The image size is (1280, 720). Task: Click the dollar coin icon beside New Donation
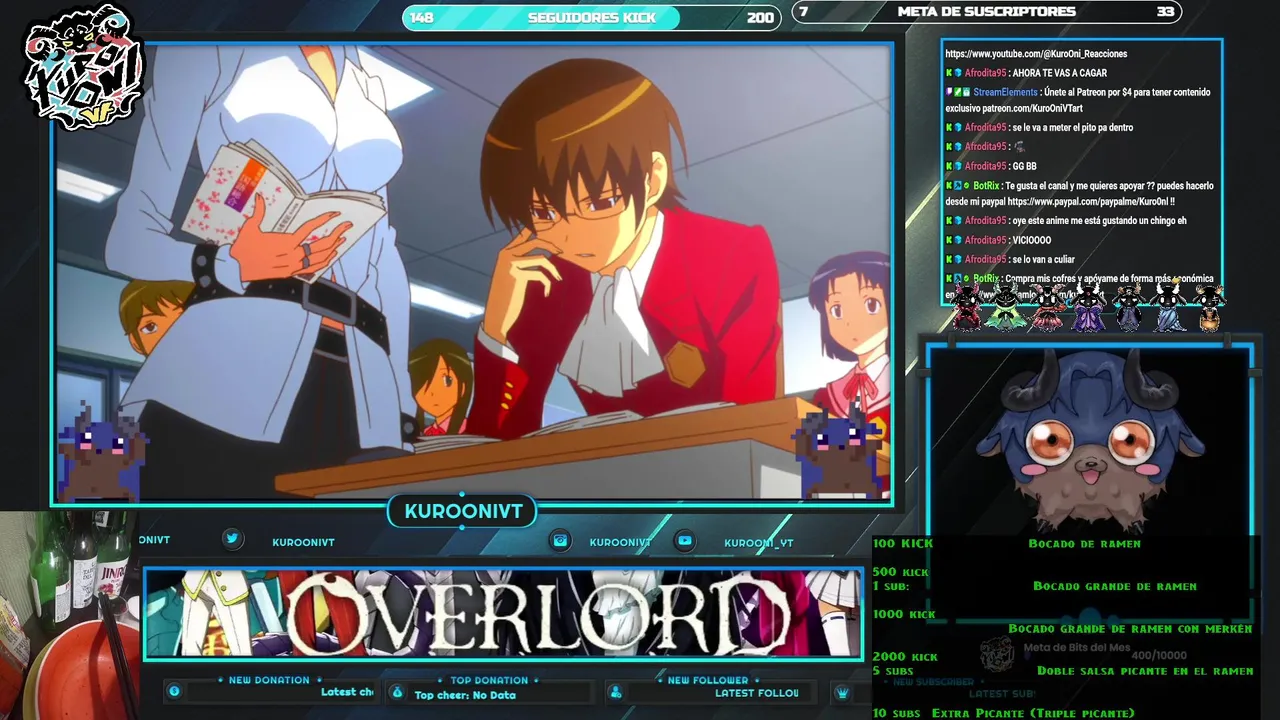tap(174, 691)
